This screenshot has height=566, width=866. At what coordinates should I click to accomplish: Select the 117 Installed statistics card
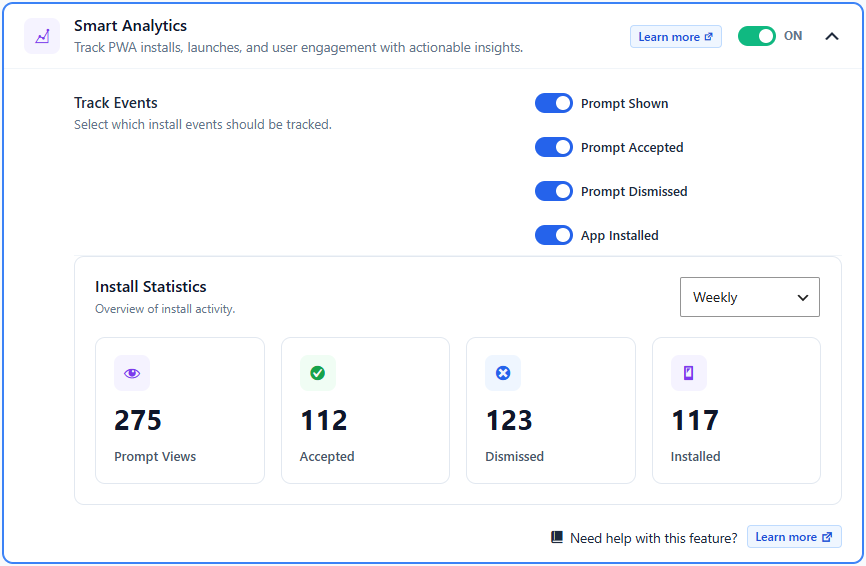click(736, 410)
